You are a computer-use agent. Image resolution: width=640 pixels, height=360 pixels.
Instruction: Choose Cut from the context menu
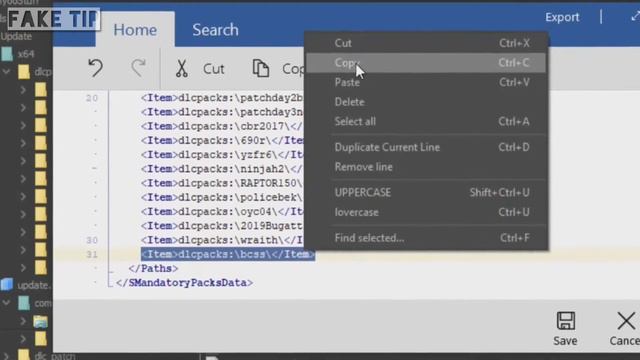[x=426, y=43]
